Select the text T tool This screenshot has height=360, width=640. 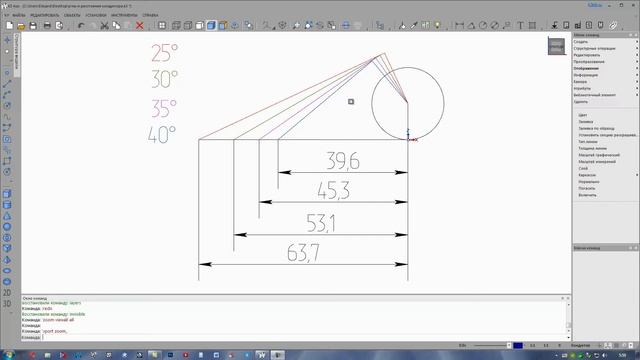(x=520, y=26)
